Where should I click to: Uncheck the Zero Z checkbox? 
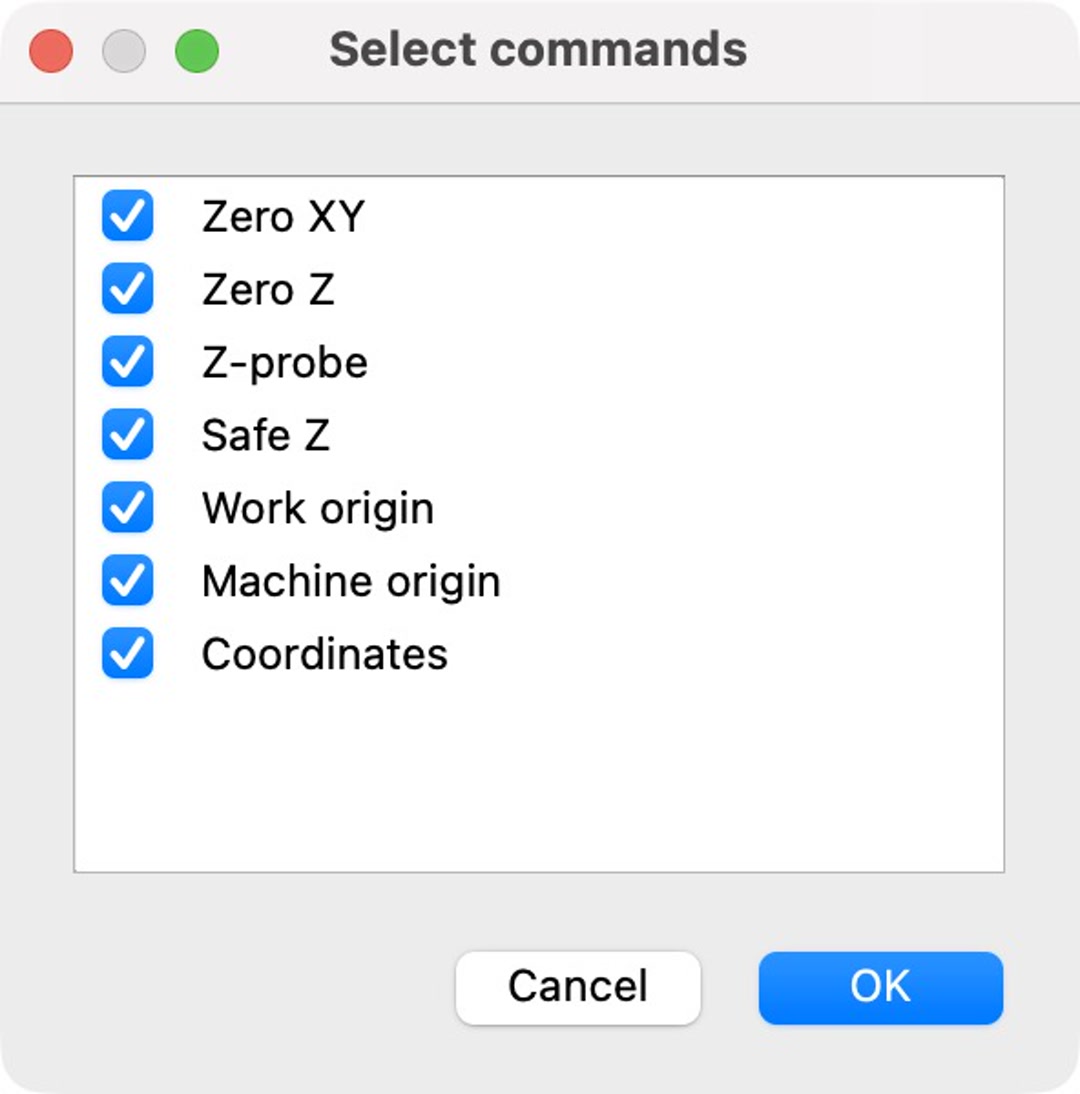click(127, 289)
